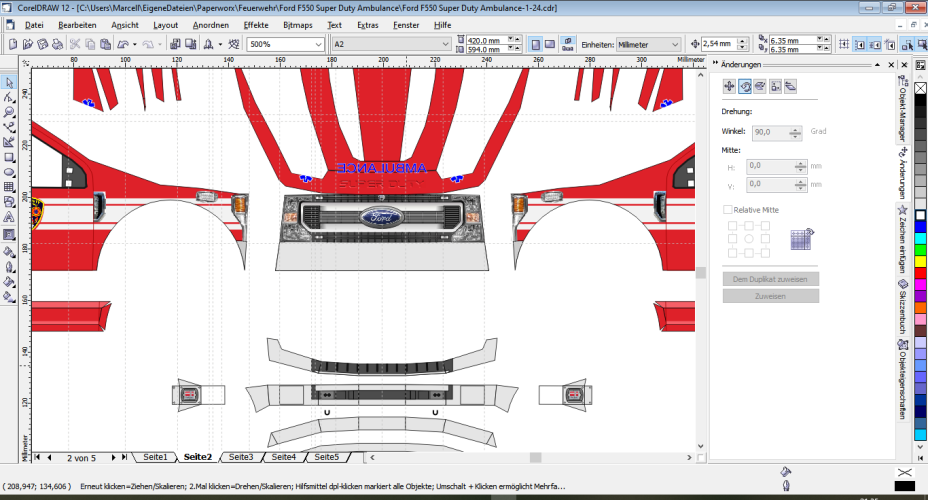Pick the red palette color swatch
The width and height of the screenshot is (928, 500).
point(920,273)
